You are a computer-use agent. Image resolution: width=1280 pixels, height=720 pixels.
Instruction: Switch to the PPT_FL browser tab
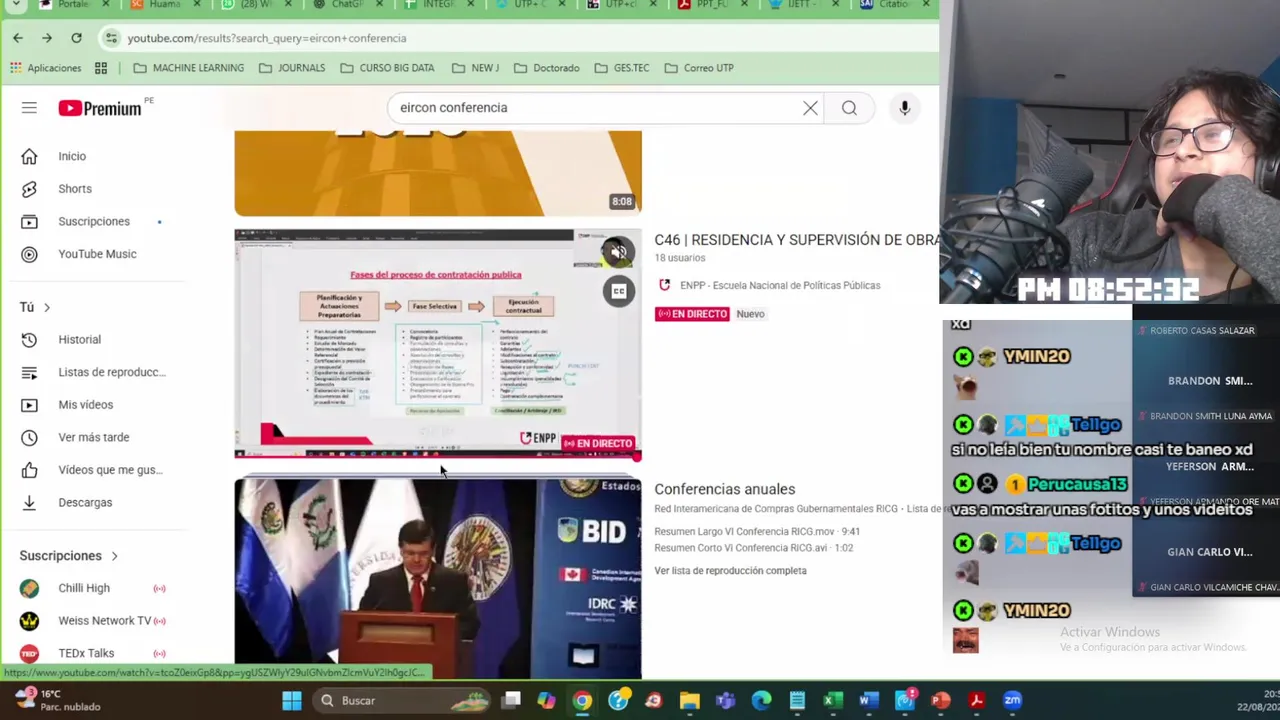(710, 5)
